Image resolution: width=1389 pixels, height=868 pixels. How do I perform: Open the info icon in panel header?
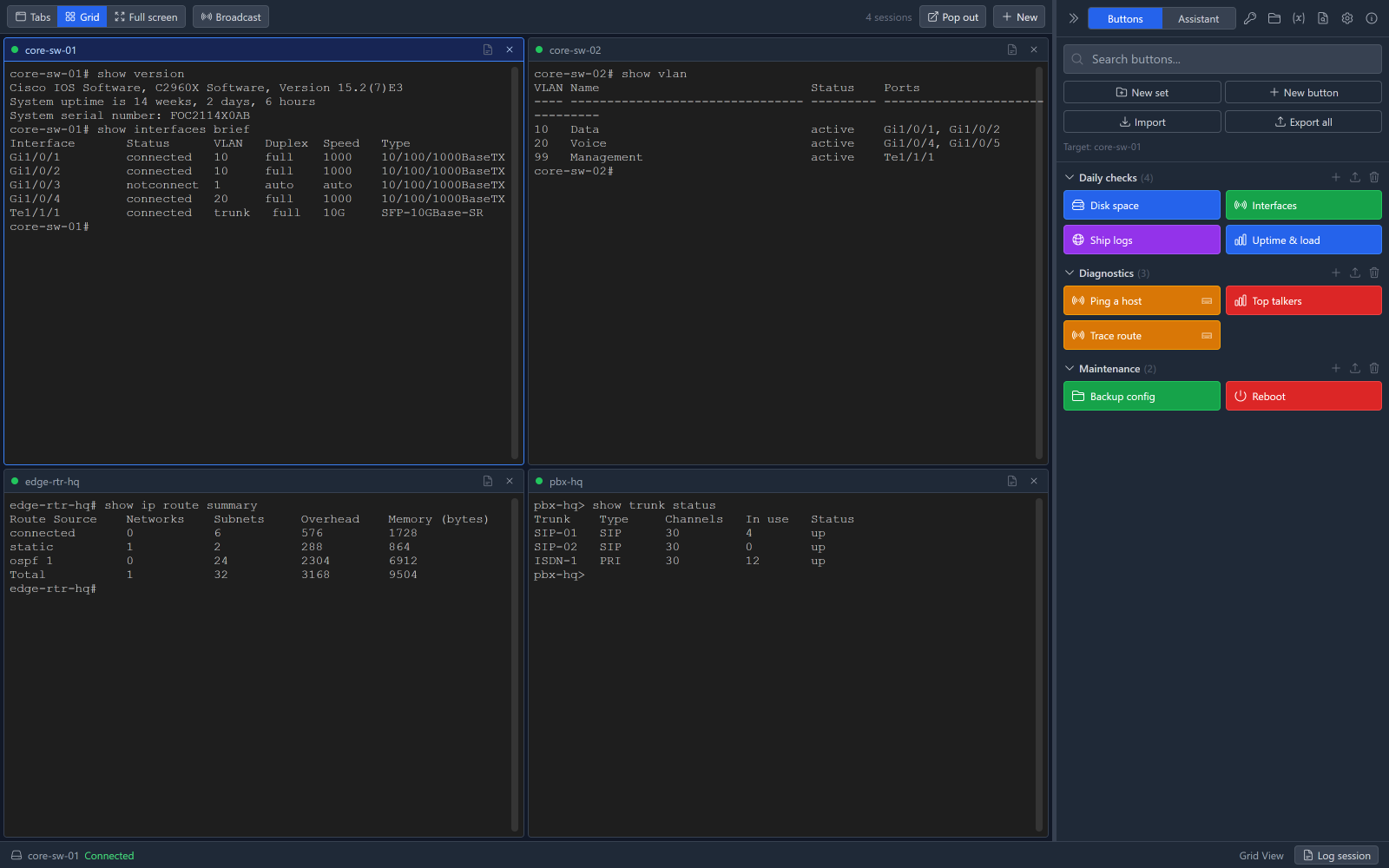coord(1372,18)
